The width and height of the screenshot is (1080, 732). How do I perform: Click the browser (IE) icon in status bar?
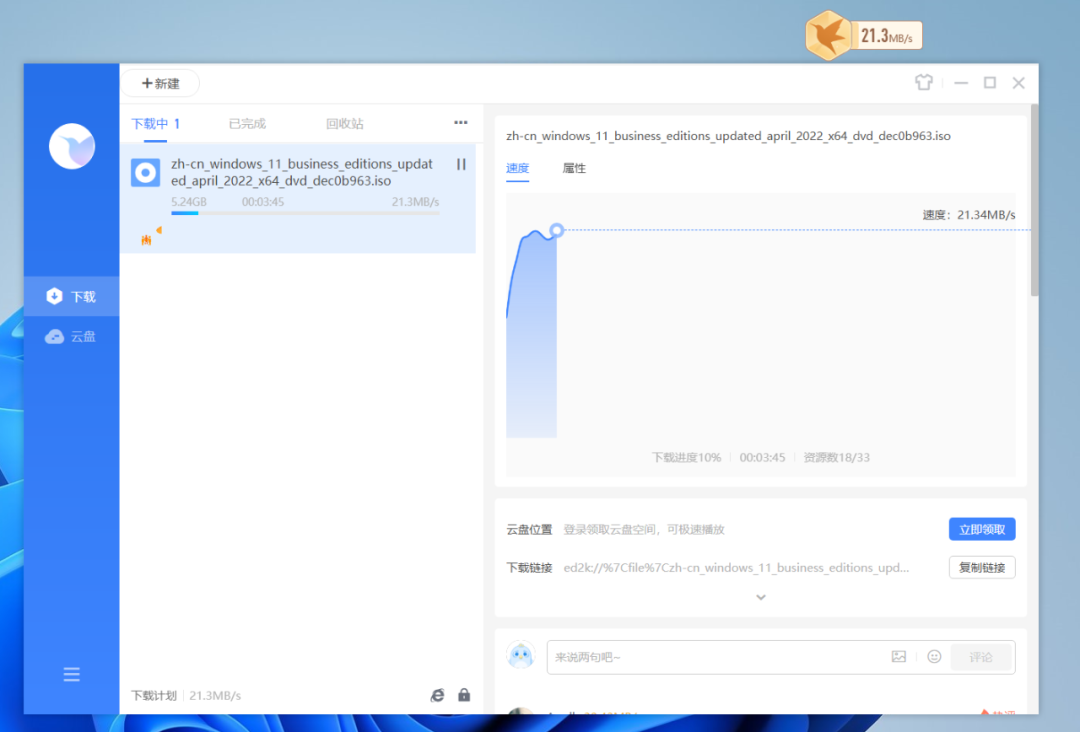tap(437, 695)
